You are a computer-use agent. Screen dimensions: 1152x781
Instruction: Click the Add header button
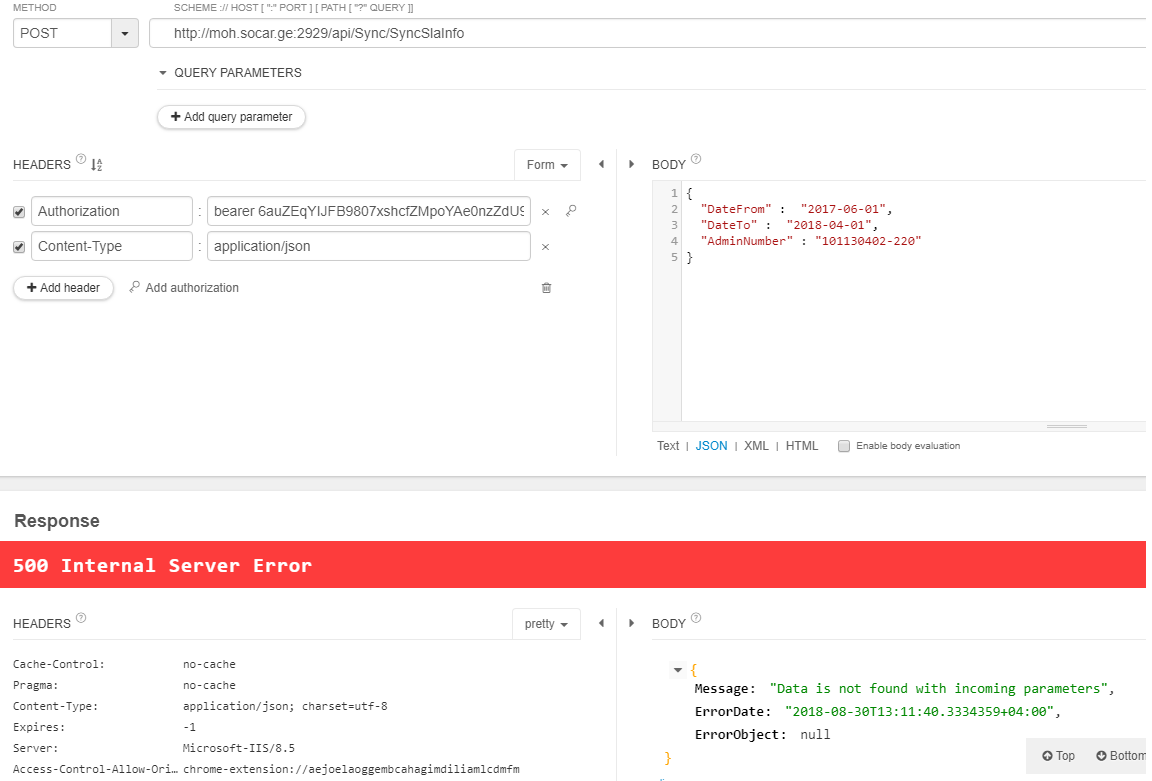(63, 288)
